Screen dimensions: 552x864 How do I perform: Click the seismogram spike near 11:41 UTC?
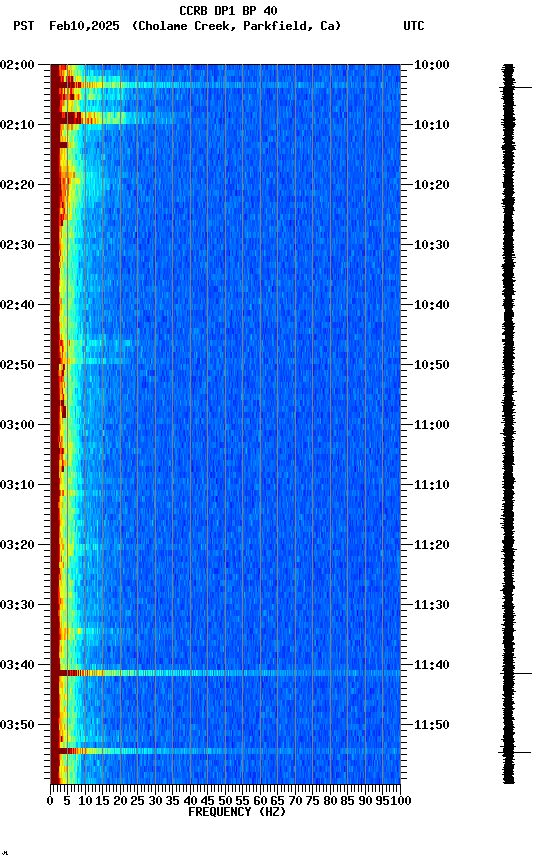click(x=516, y=673)
